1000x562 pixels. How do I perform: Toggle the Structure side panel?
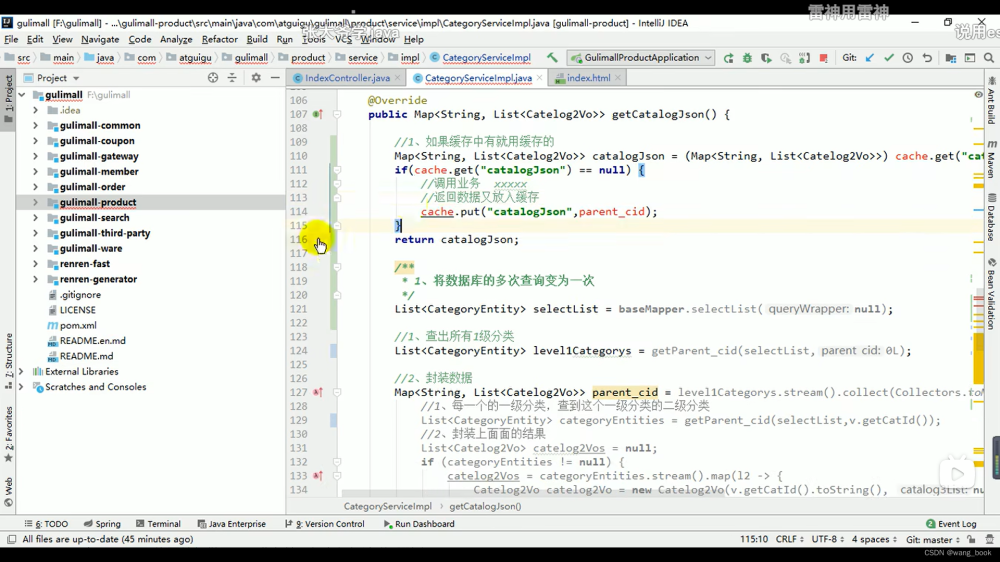click(8, 360)
